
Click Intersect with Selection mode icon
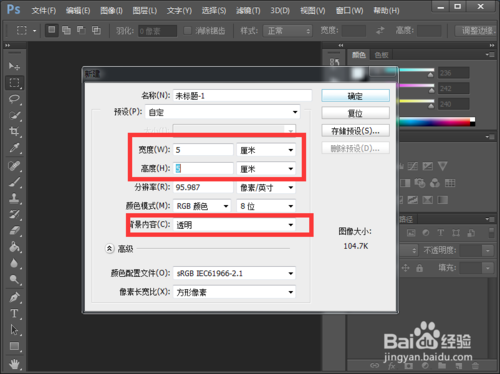pos(96,30)
